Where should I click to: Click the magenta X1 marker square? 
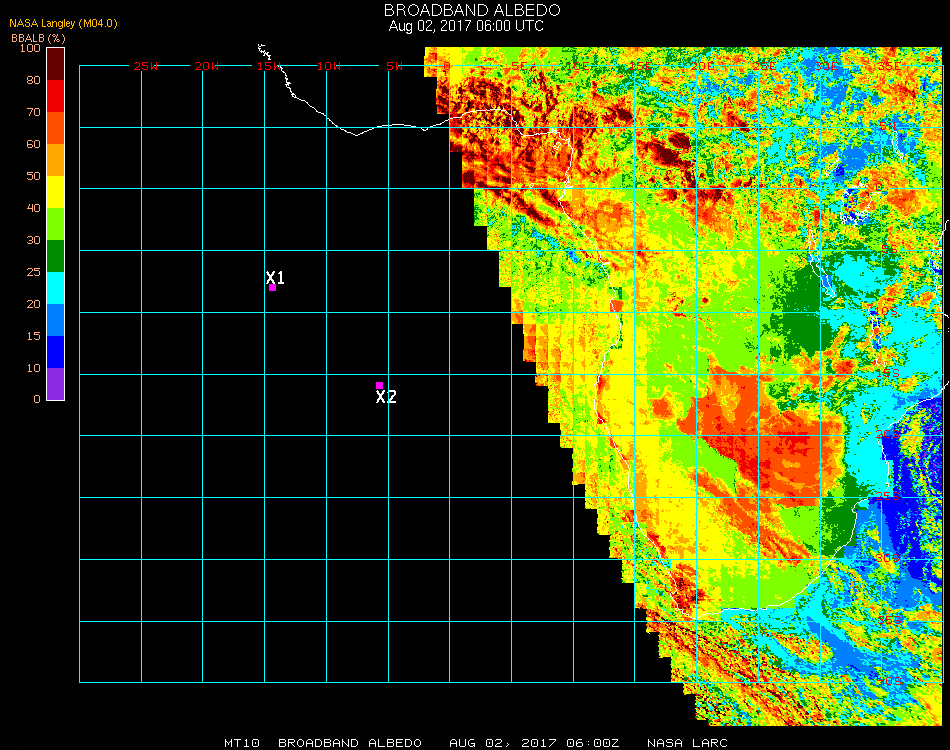pyautogui.click(x=272, y=288)
